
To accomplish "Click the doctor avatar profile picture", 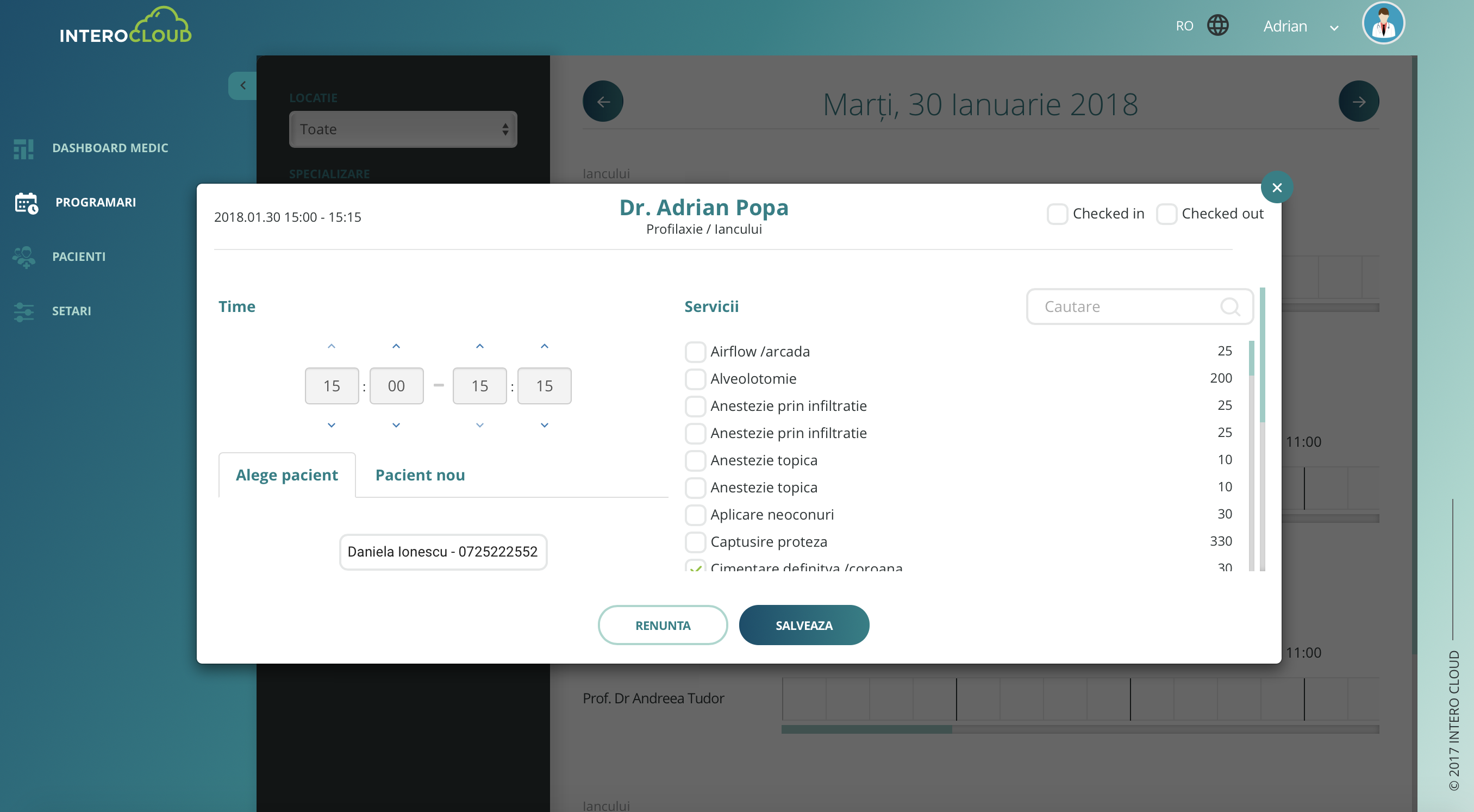I will pos(1383,24).
